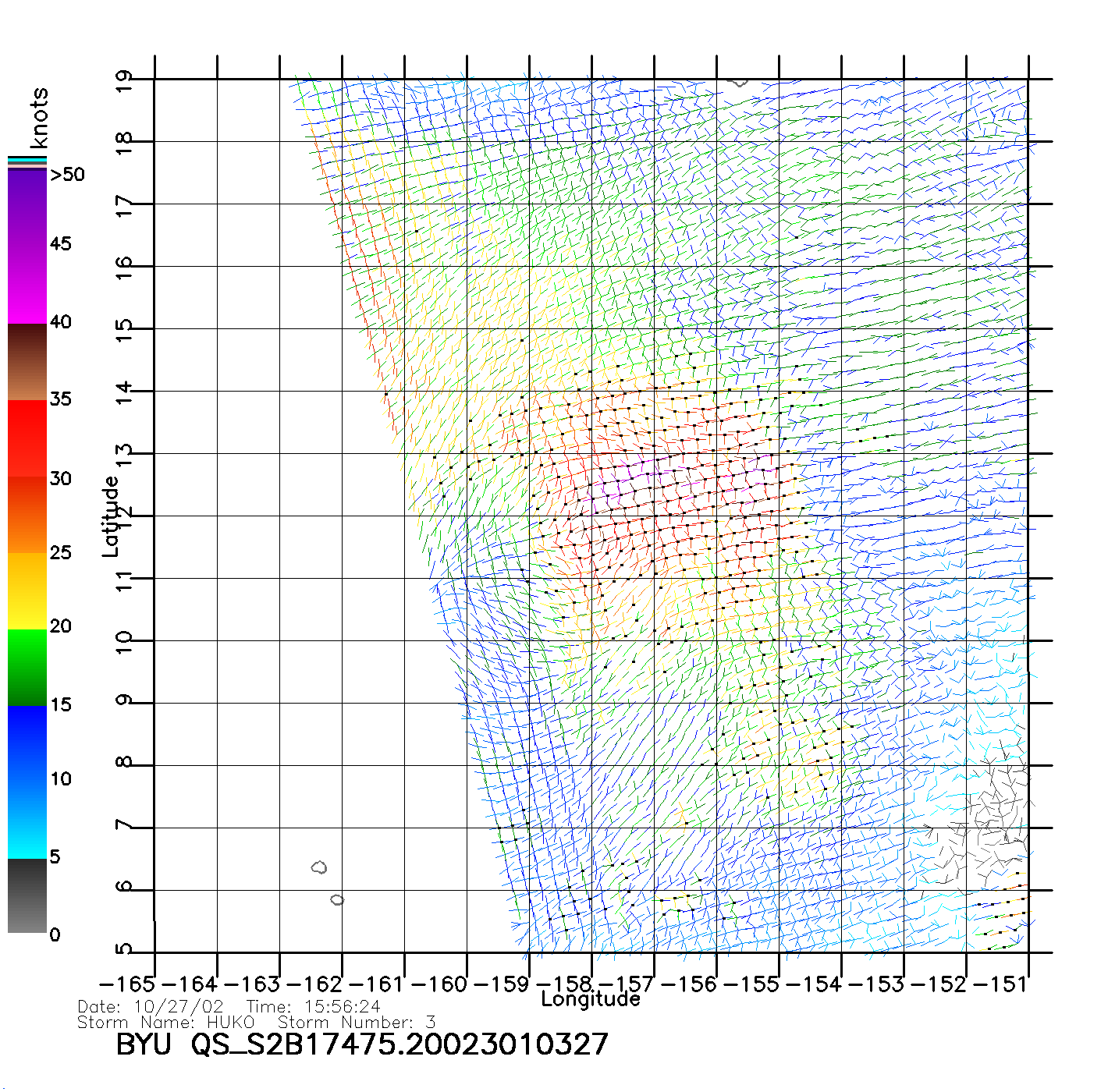Select the blue 10–15 knot color band

27,741
